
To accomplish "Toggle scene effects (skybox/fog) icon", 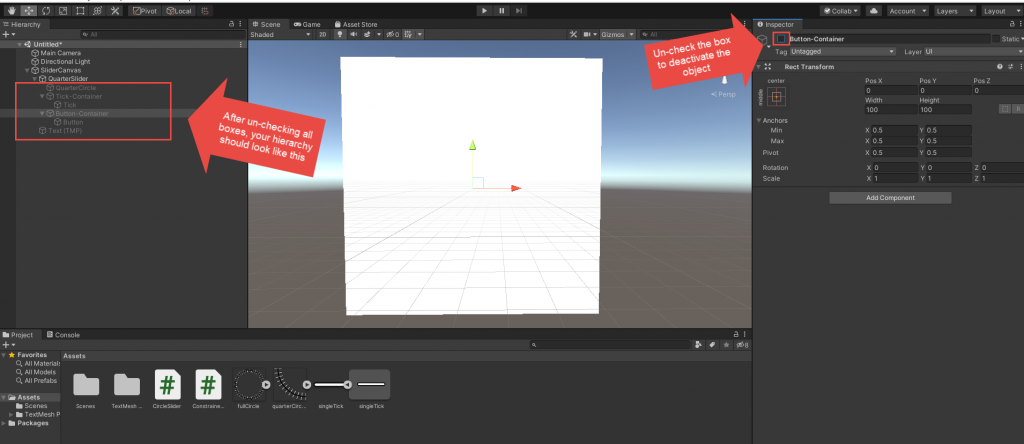I will click(368, 35).
